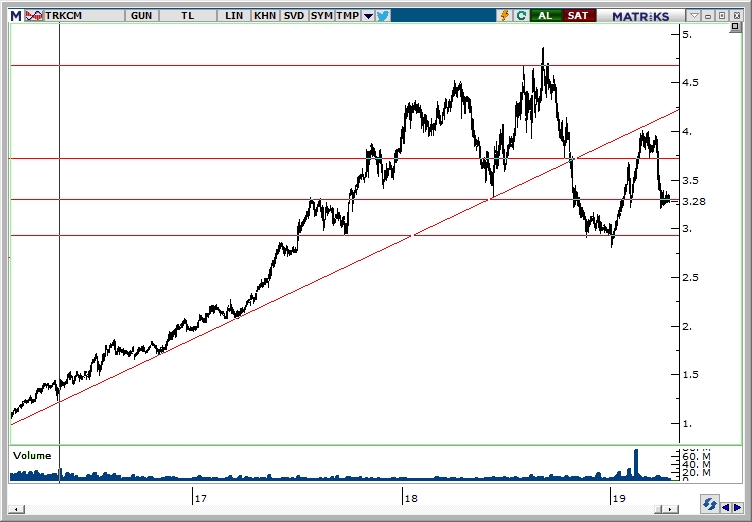Click the 4.5 price axis label
Viewport: 752px width, 522px height.
point(691,83)
